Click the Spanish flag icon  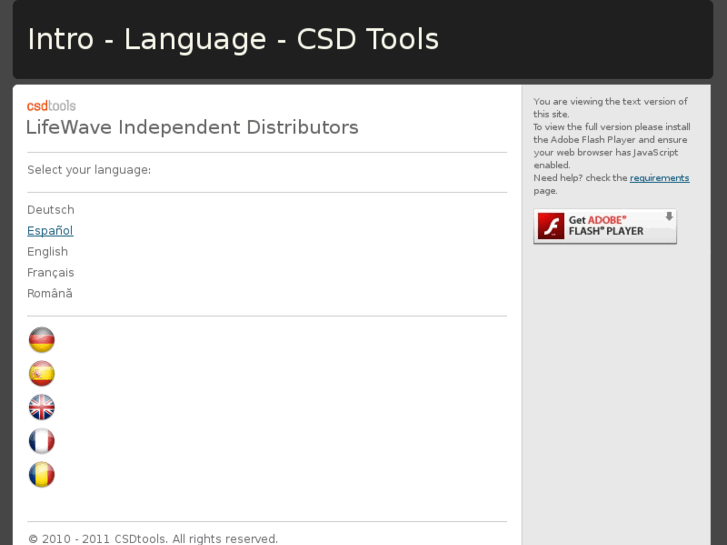(42, 373)
